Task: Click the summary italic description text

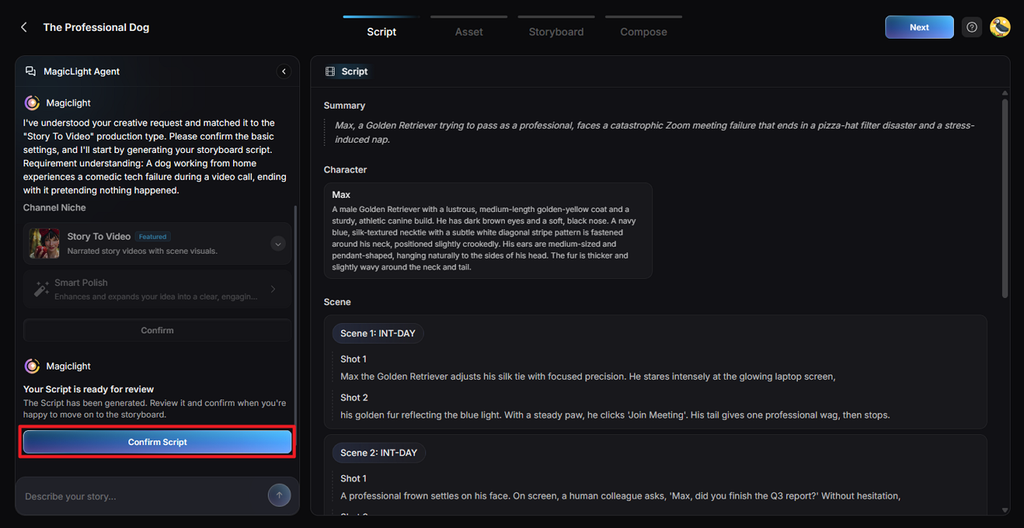Action: [655, 132]
